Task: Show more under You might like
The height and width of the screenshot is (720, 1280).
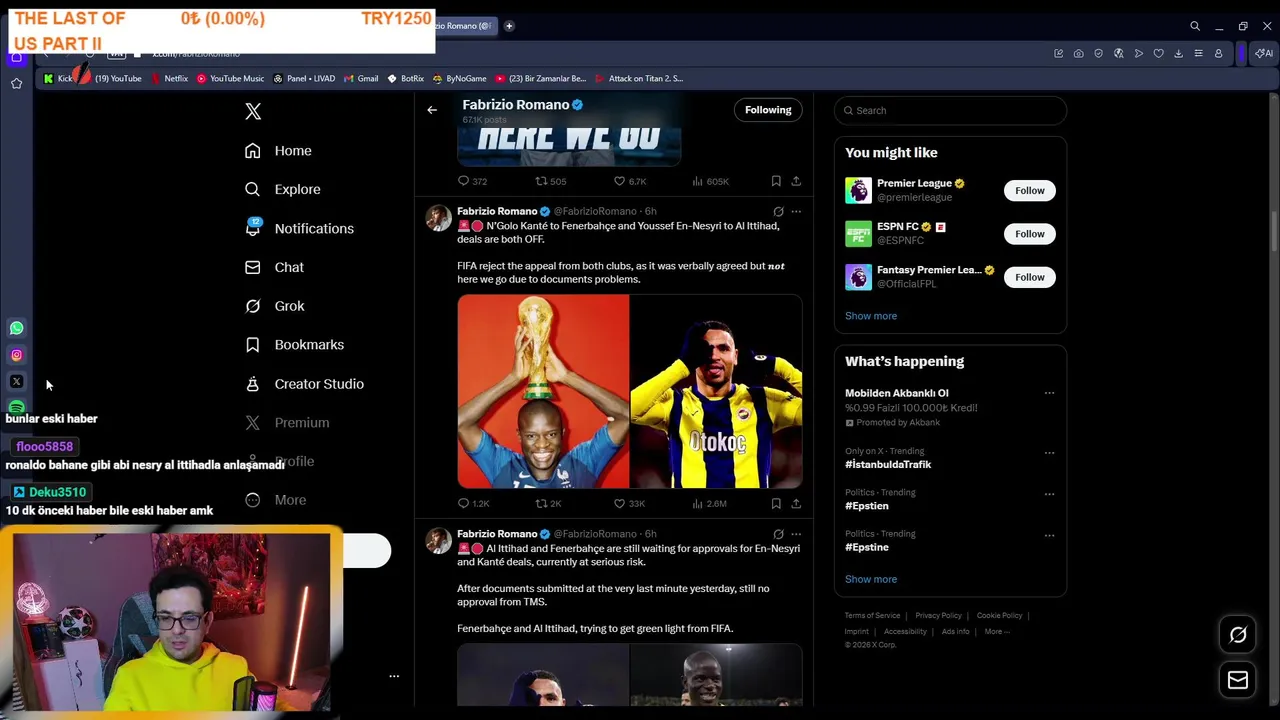Action: pyautogui.click(x=871, y=316)
